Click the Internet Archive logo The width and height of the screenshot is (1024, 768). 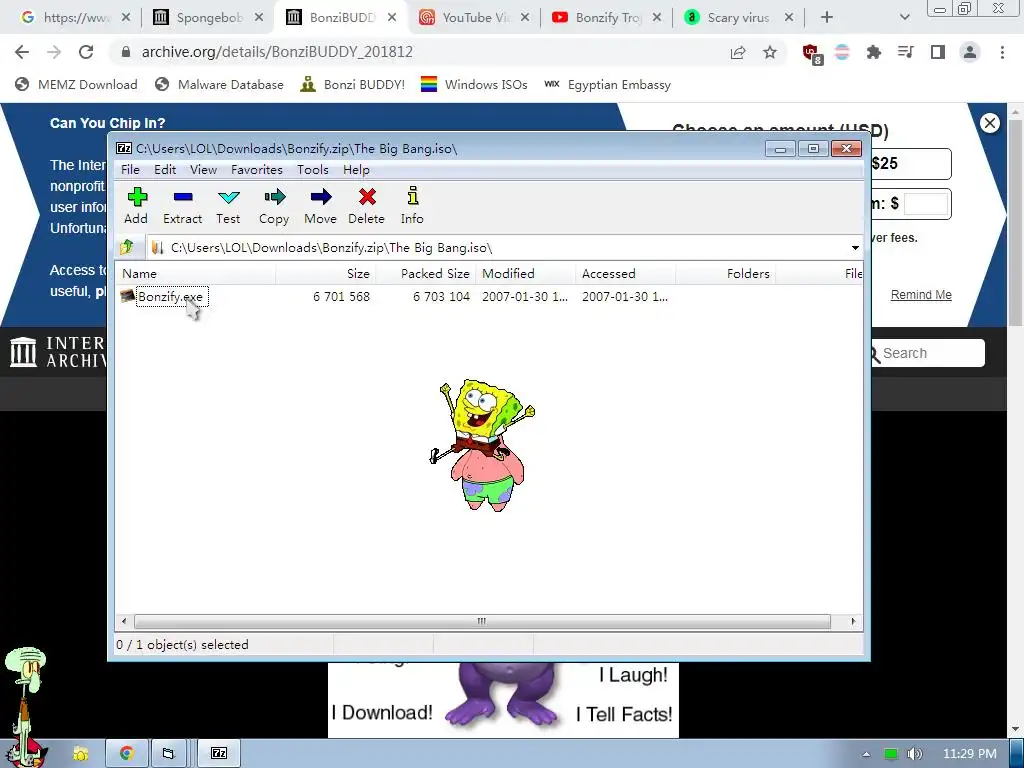pos(57,352)
